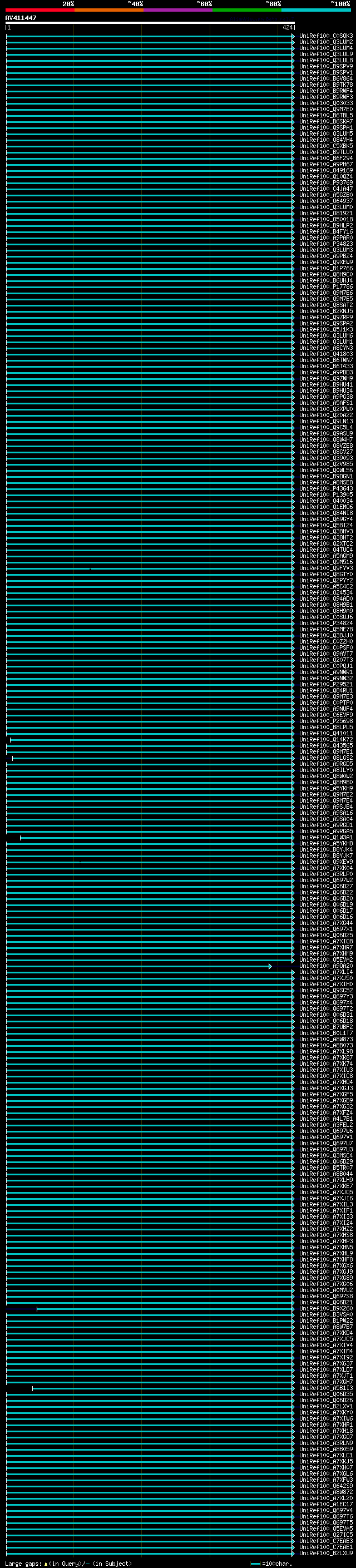Open hit label UniRef100_Q41803
The height and width of the screenshot is (1568, 356).
pos(326,354)
